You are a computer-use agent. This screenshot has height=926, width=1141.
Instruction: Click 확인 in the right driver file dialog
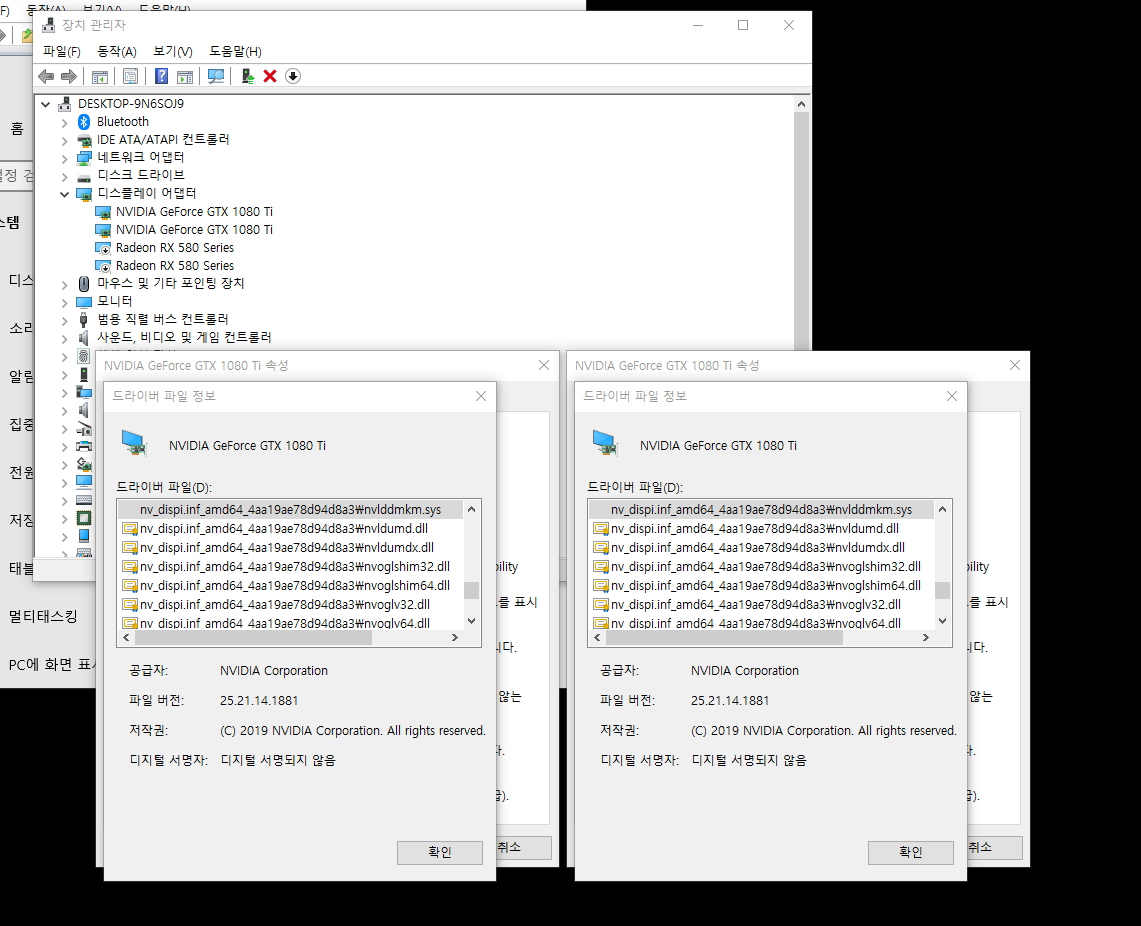coord(910,853)
